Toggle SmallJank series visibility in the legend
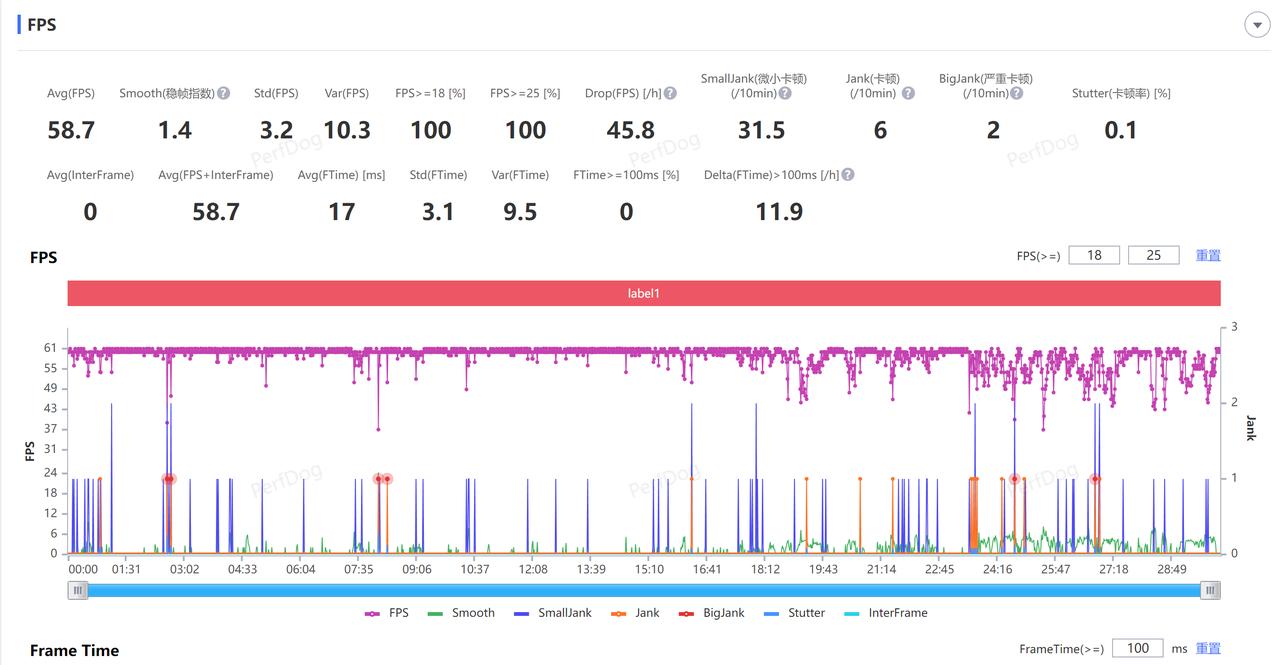 point(552,613)
